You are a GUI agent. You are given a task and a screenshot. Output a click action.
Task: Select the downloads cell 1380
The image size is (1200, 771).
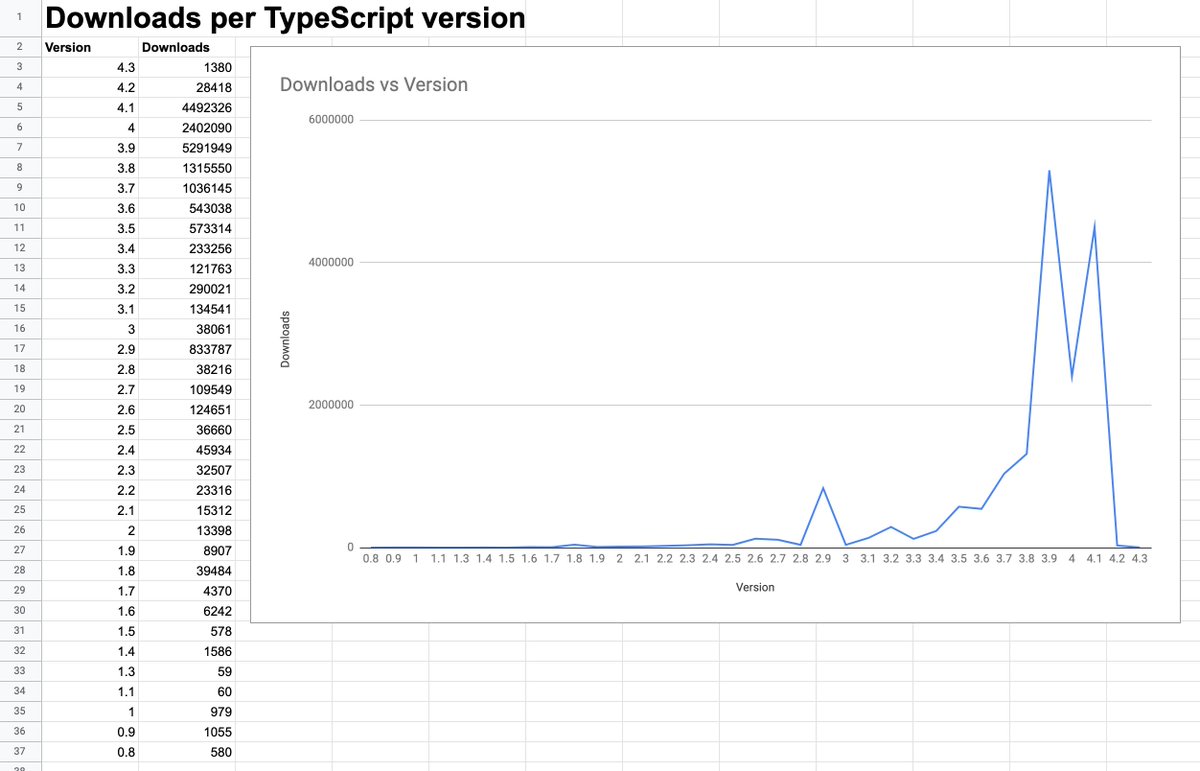(x=187, y=68)
